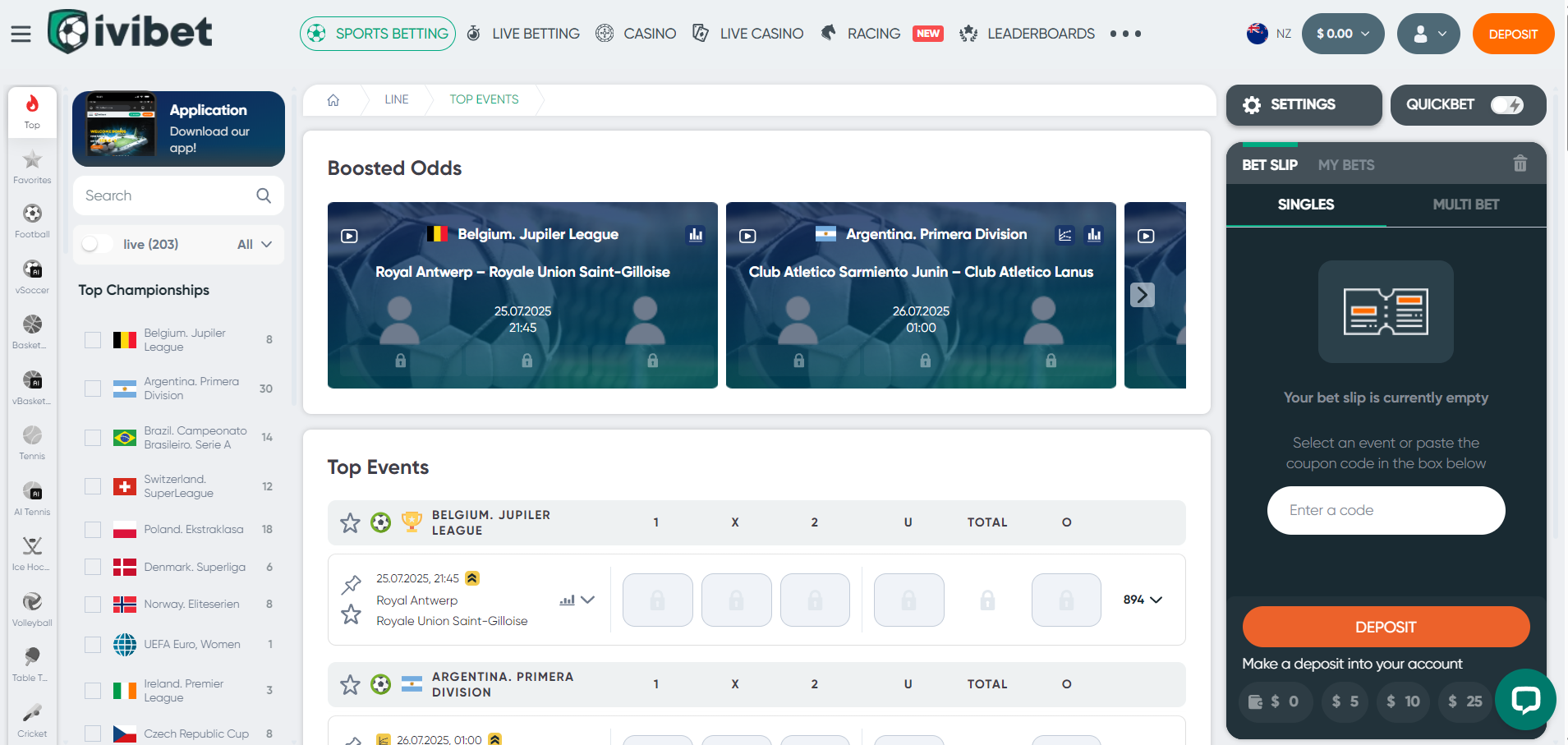Open line chart icon on Argentina Primera card
1568x745 pixels.
point(1064,235)
